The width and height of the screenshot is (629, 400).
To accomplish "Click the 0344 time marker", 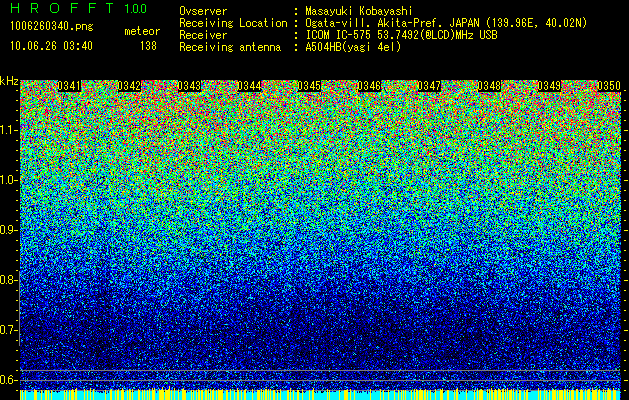I will (250, 86).
